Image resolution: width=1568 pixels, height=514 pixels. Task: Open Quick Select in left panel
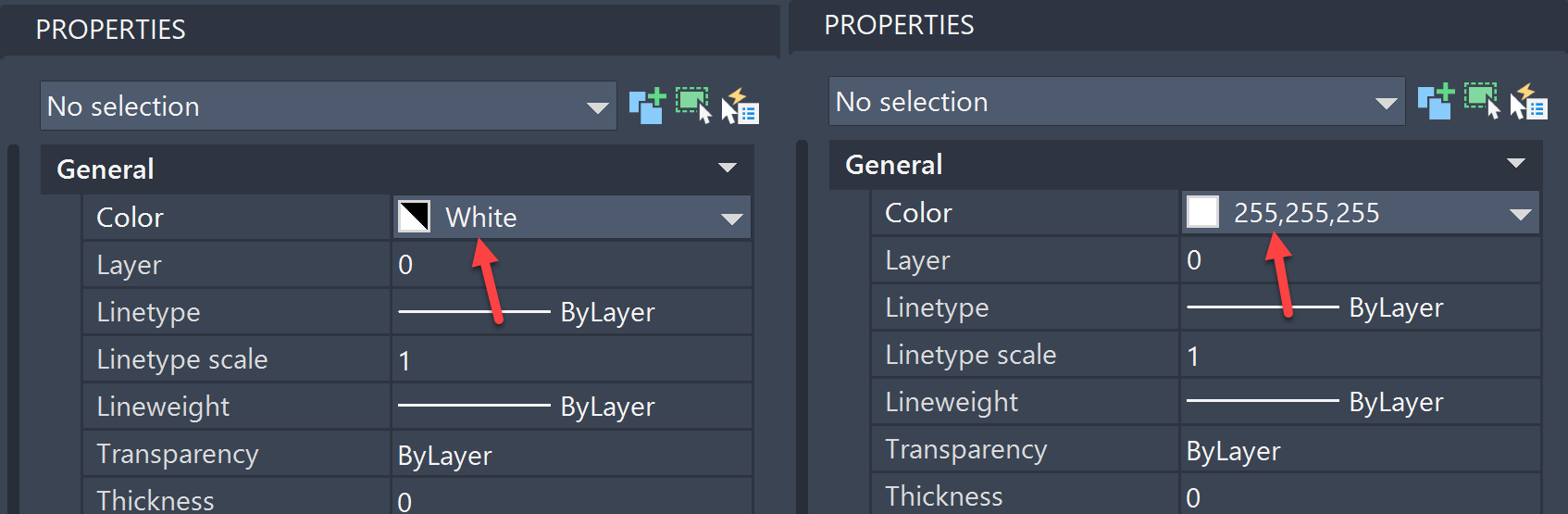point(740,106)
